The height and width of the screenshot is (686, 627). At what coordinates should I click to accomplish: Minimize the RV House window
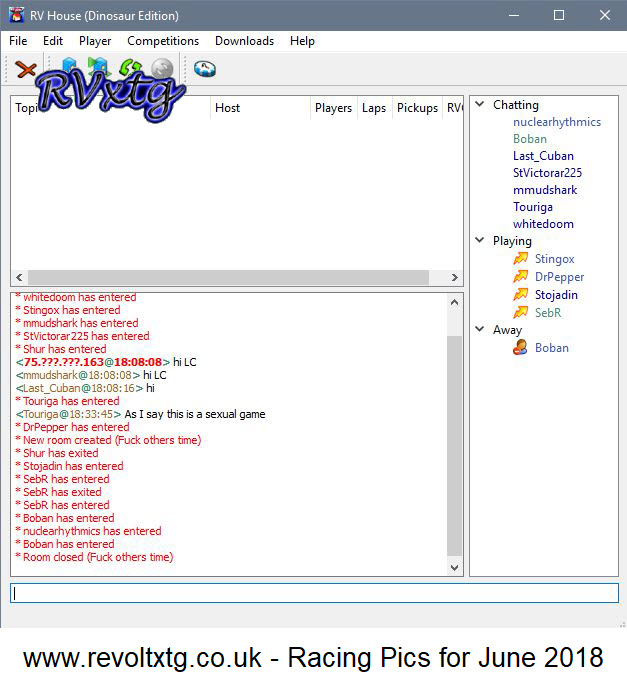[514, 15]
